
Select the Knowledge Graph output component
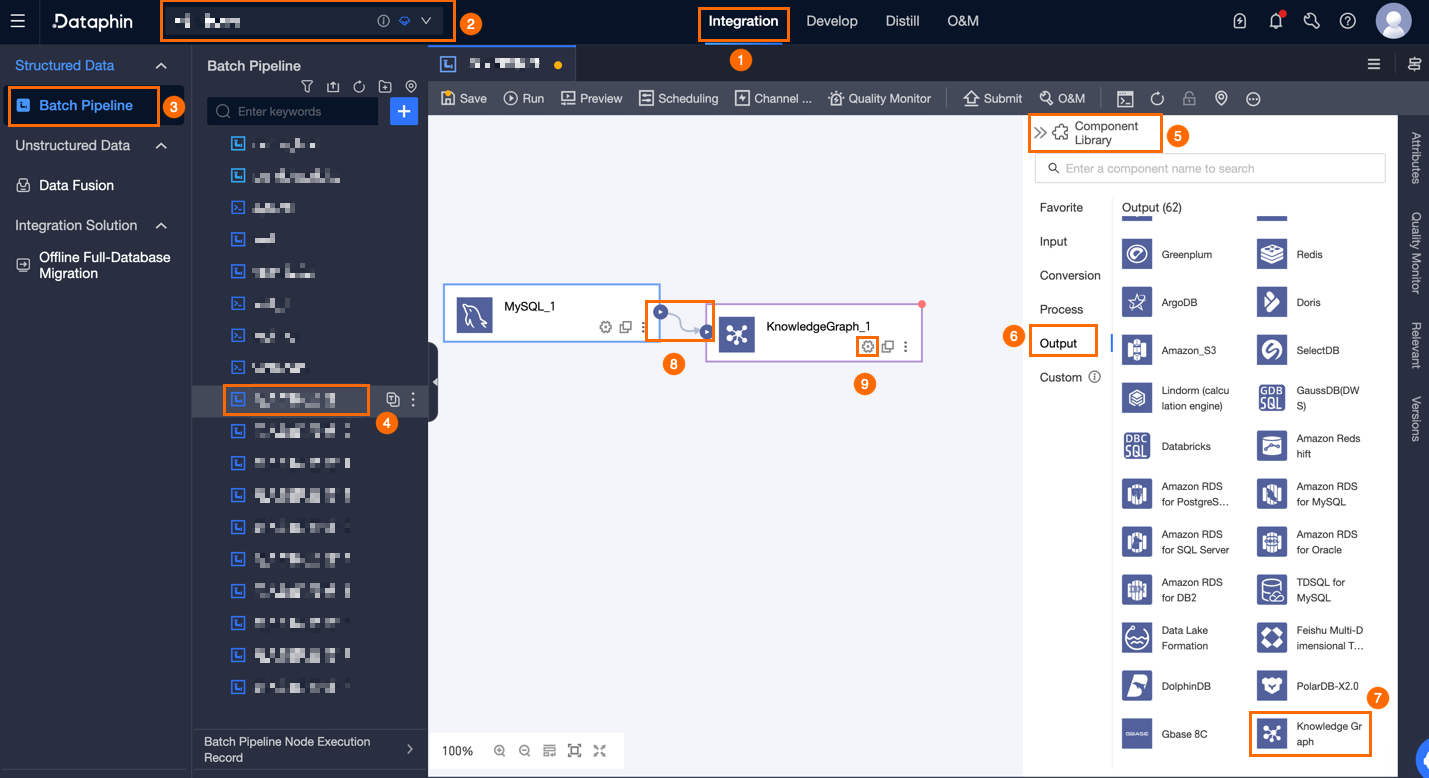pyautogui.click(x=1310, y=734)
